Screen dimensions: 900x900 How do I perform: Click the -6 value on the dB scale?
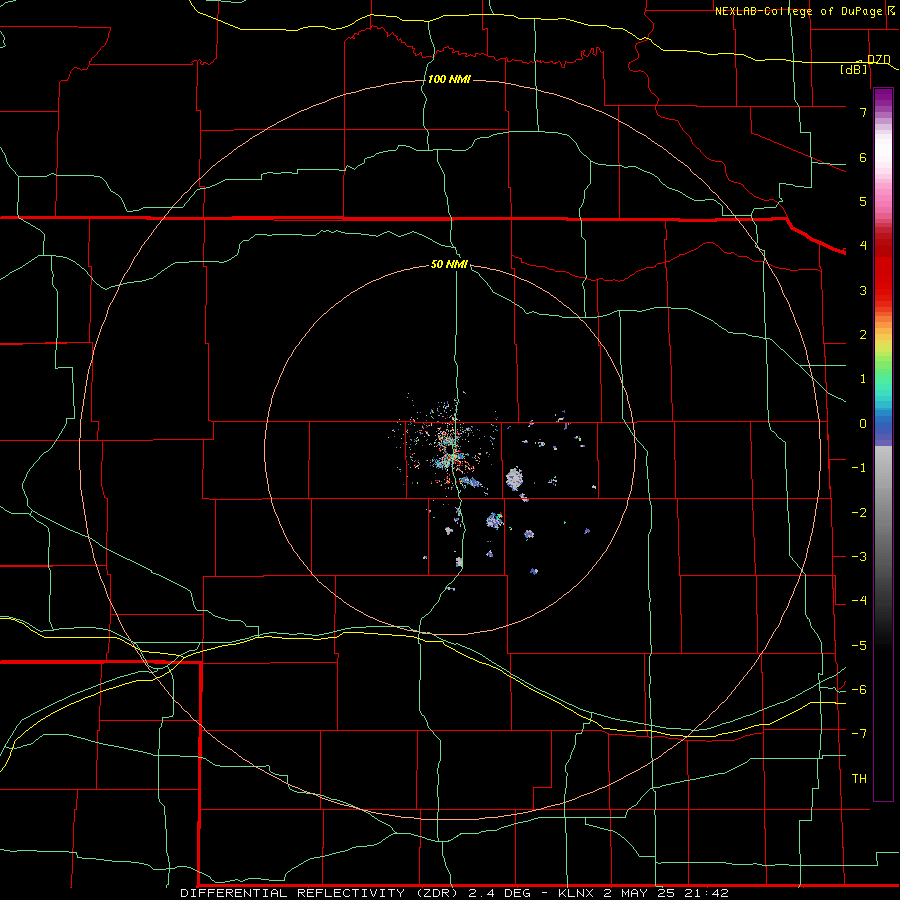859,690
